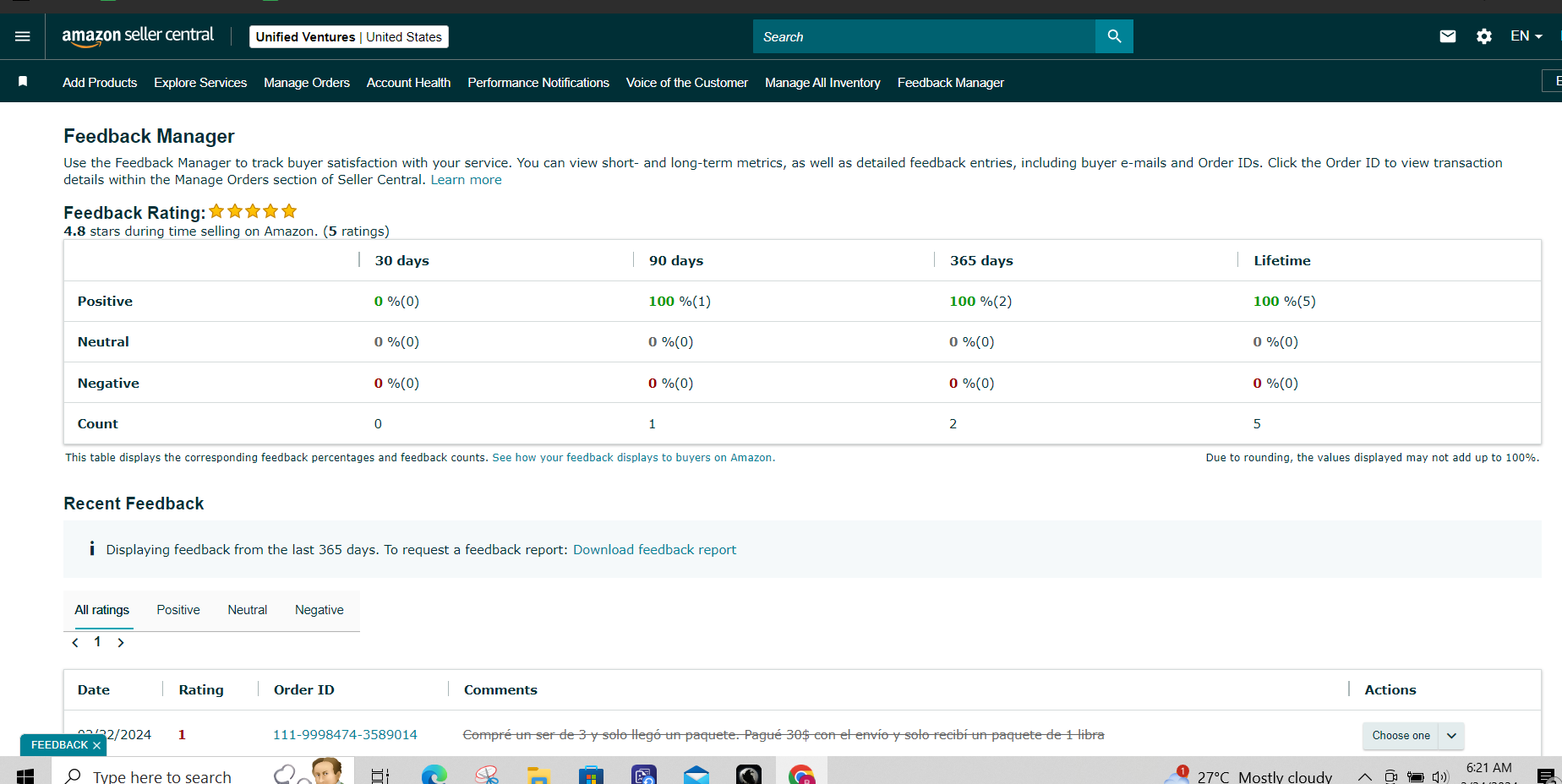Go to Manage Orders
Image resolution: width=1562 pixels, height=784 pixels.
coord(307,83)
